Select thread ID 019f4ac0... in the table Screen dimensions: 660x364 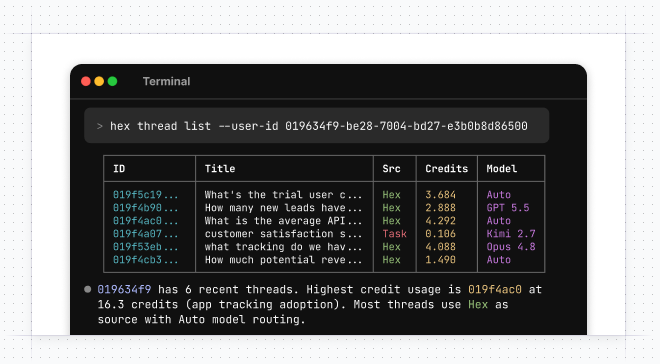[146, 221]
